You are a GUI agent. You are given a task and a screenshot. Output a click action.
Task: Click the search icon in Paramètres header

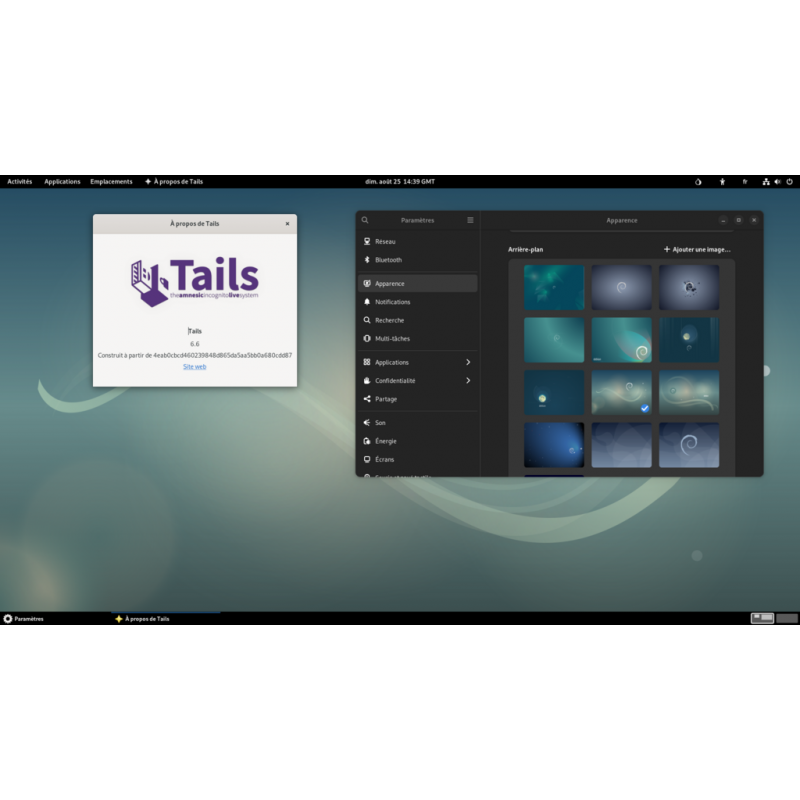[365, 220]
